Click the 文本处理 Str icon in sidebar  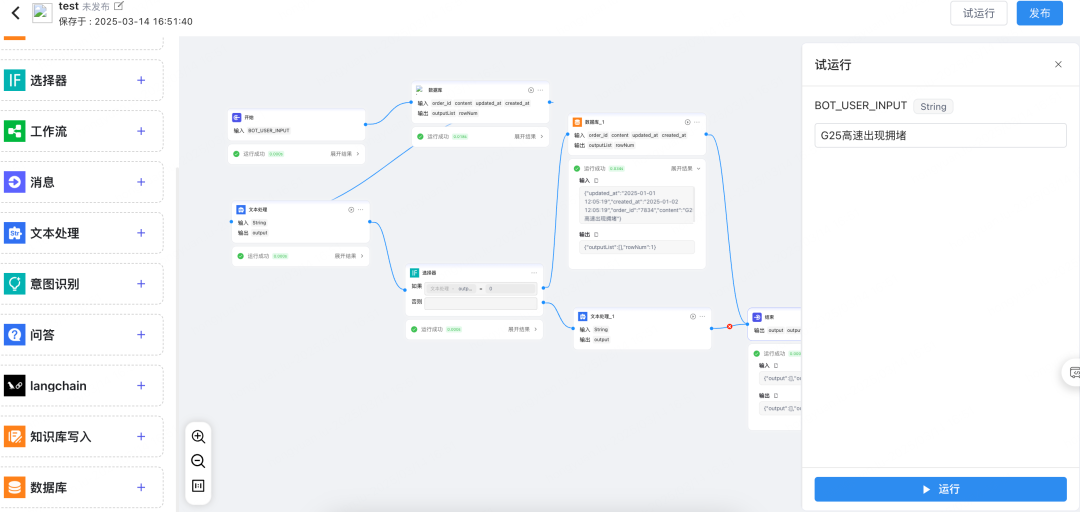pos(14,233)
